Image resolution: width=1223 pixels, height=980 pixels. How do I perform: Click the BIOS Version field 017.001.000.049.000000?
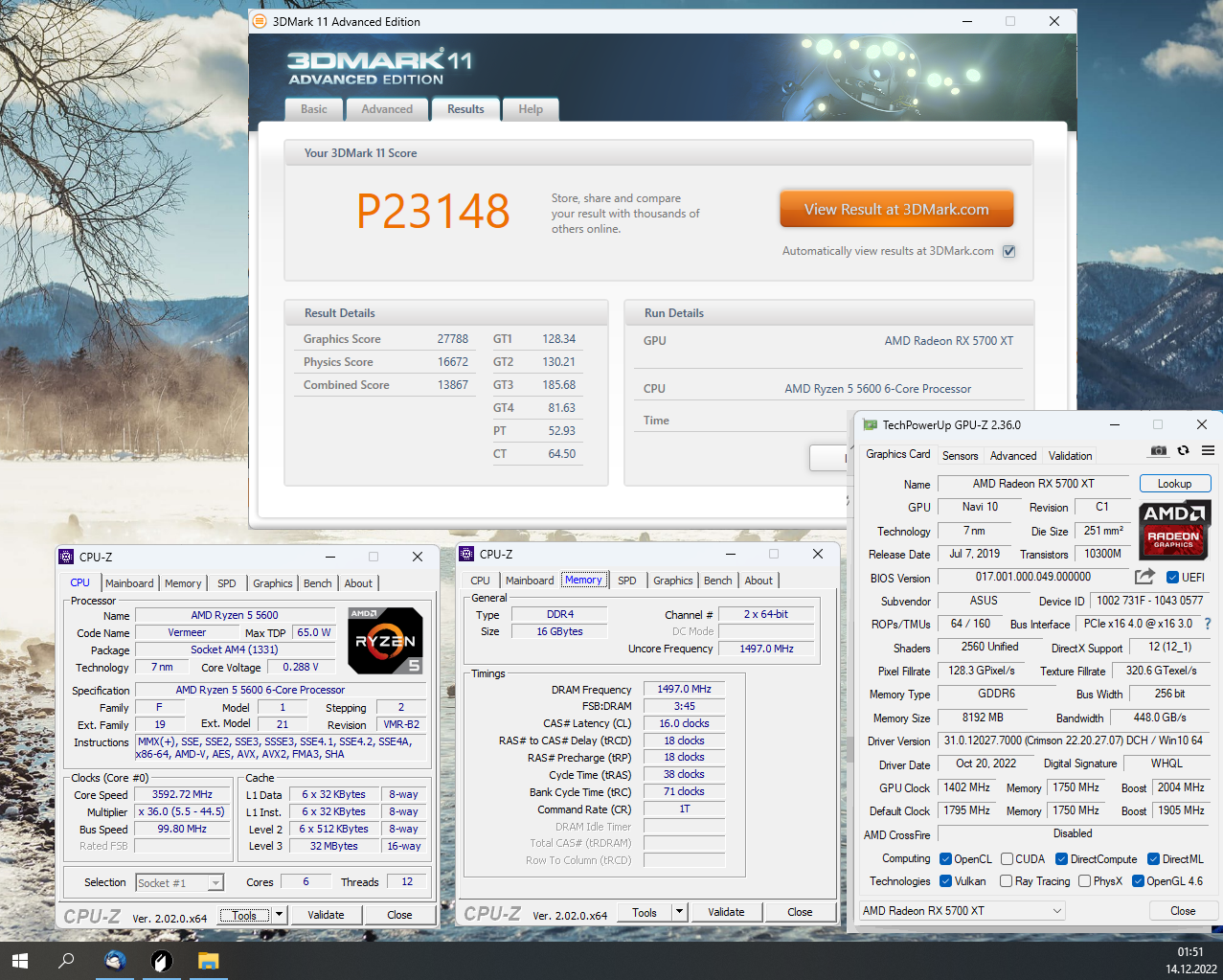click(x=1033, y=577)
